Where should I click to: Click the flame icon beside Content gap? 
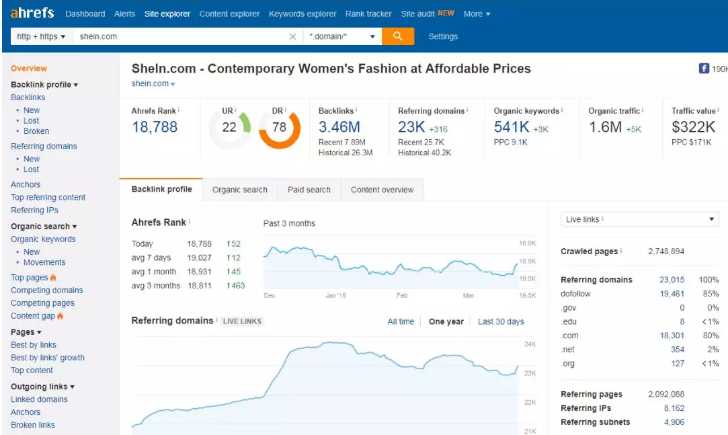point(60,316)
